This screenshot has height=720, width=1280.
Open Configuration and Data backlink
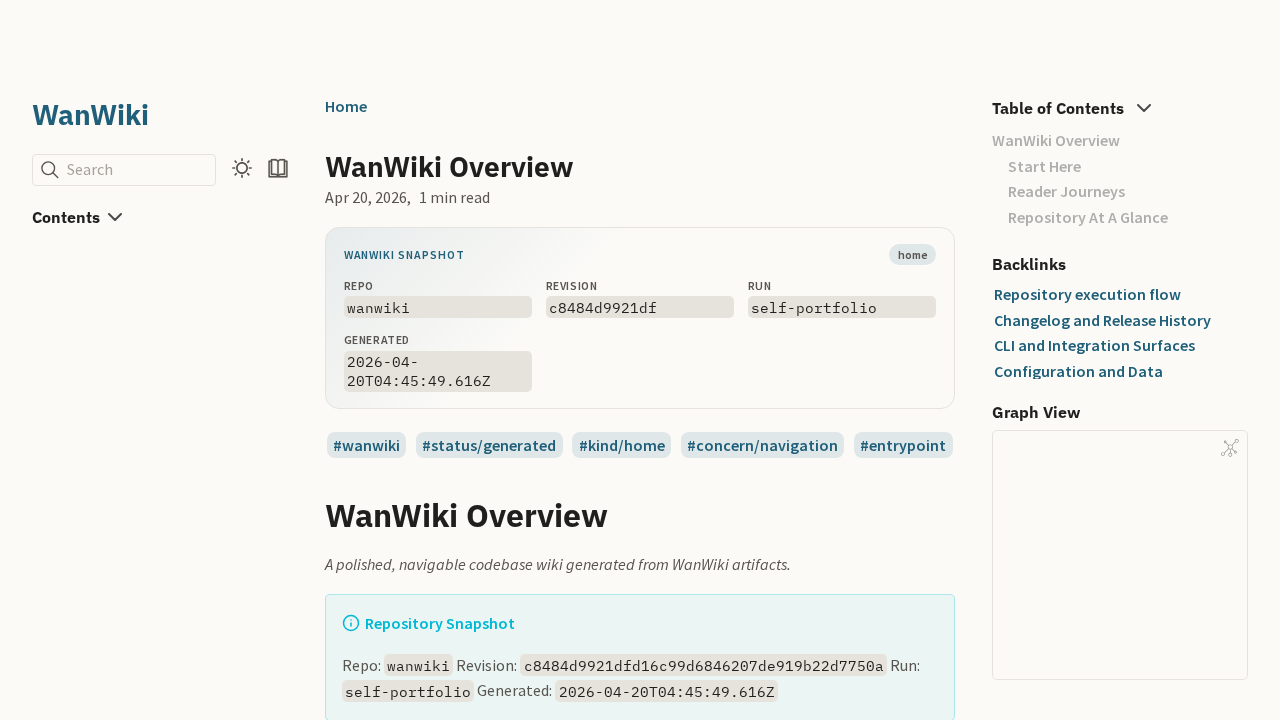click(x=1078, y=372)
